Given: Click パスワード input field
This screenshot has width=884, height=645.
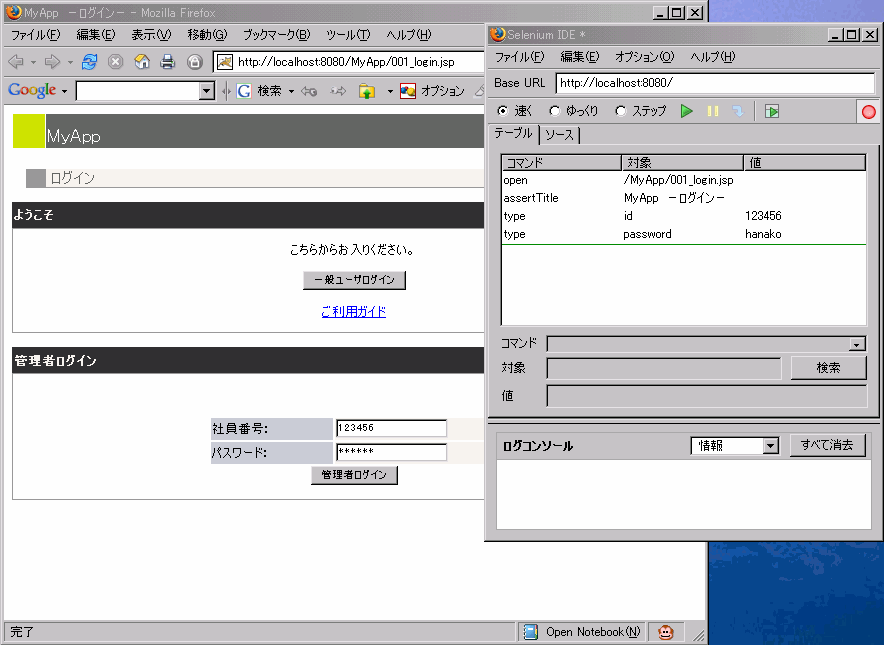Looking at the screenshot, I should pyautogui.click(x=391, y=452).
